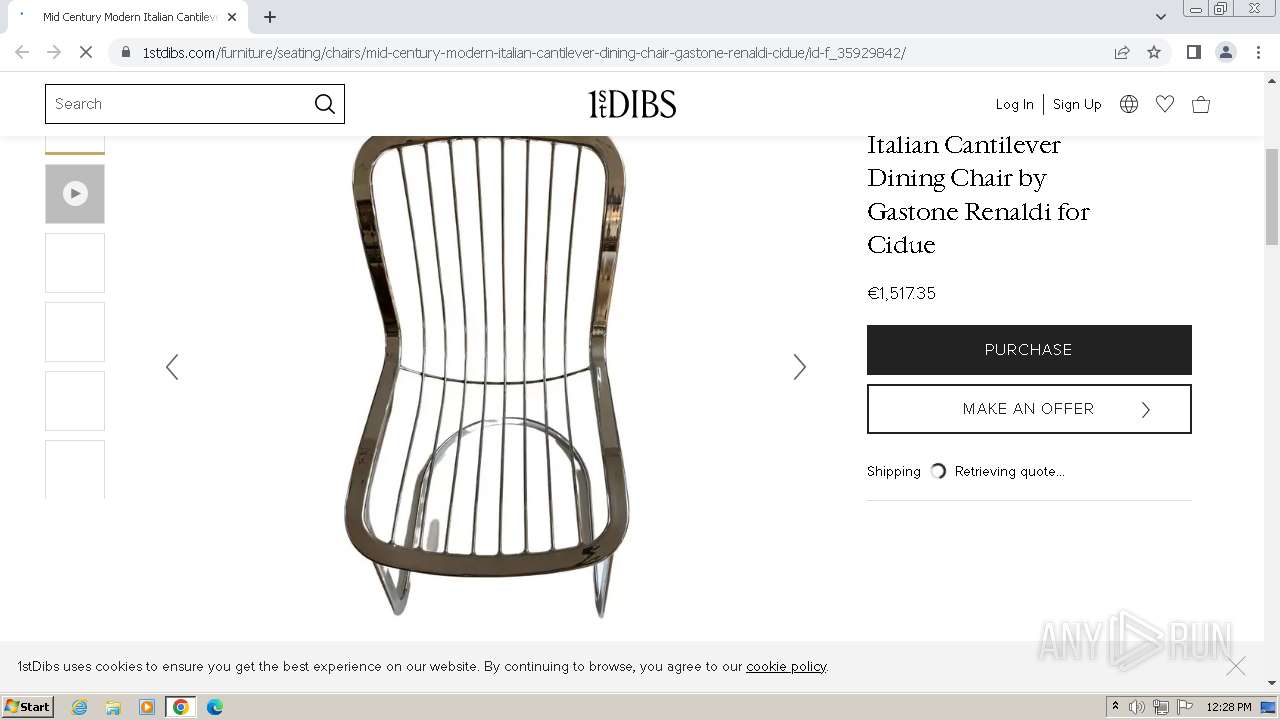Click the search magnifier icon
1280x720 pixels.
click(325, 104)
